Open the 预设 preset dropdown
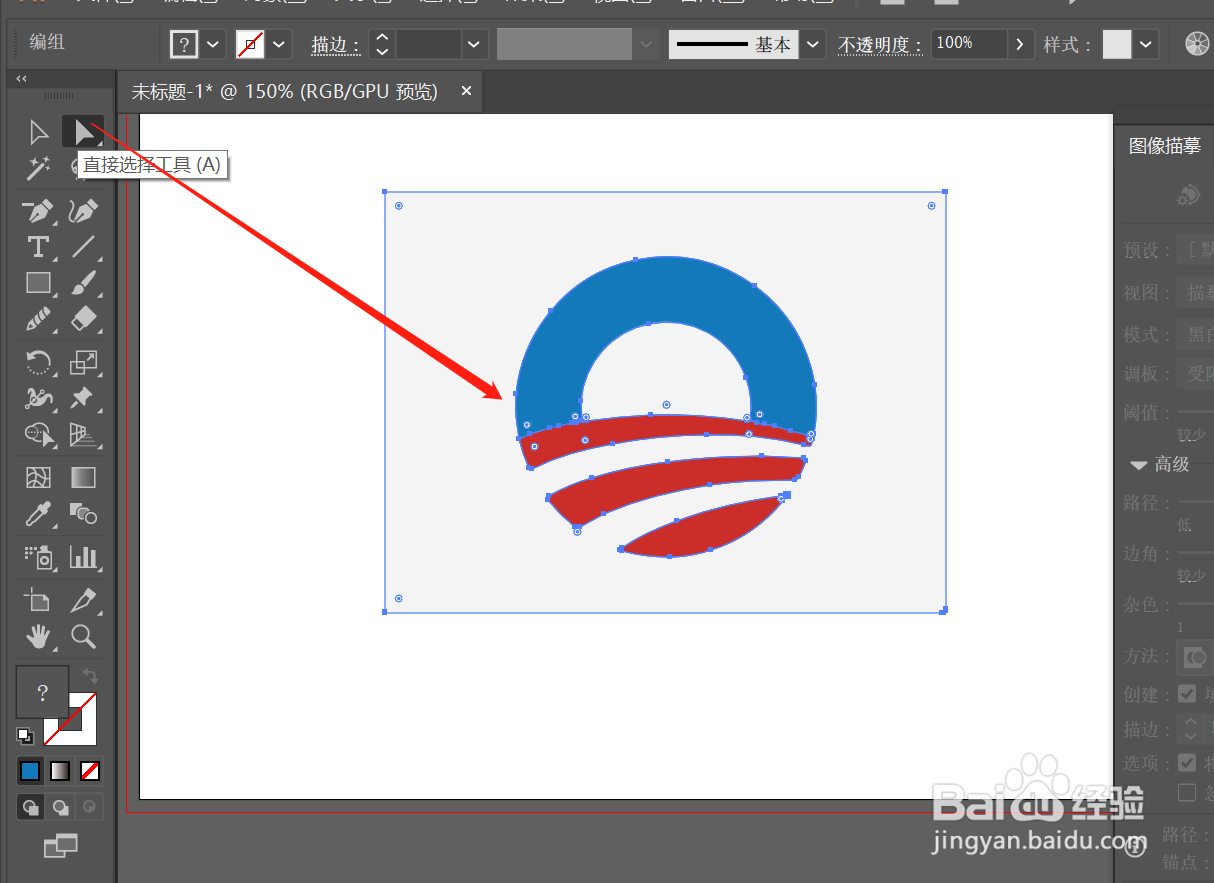Screen dimensions: 1214x883 1195,250
